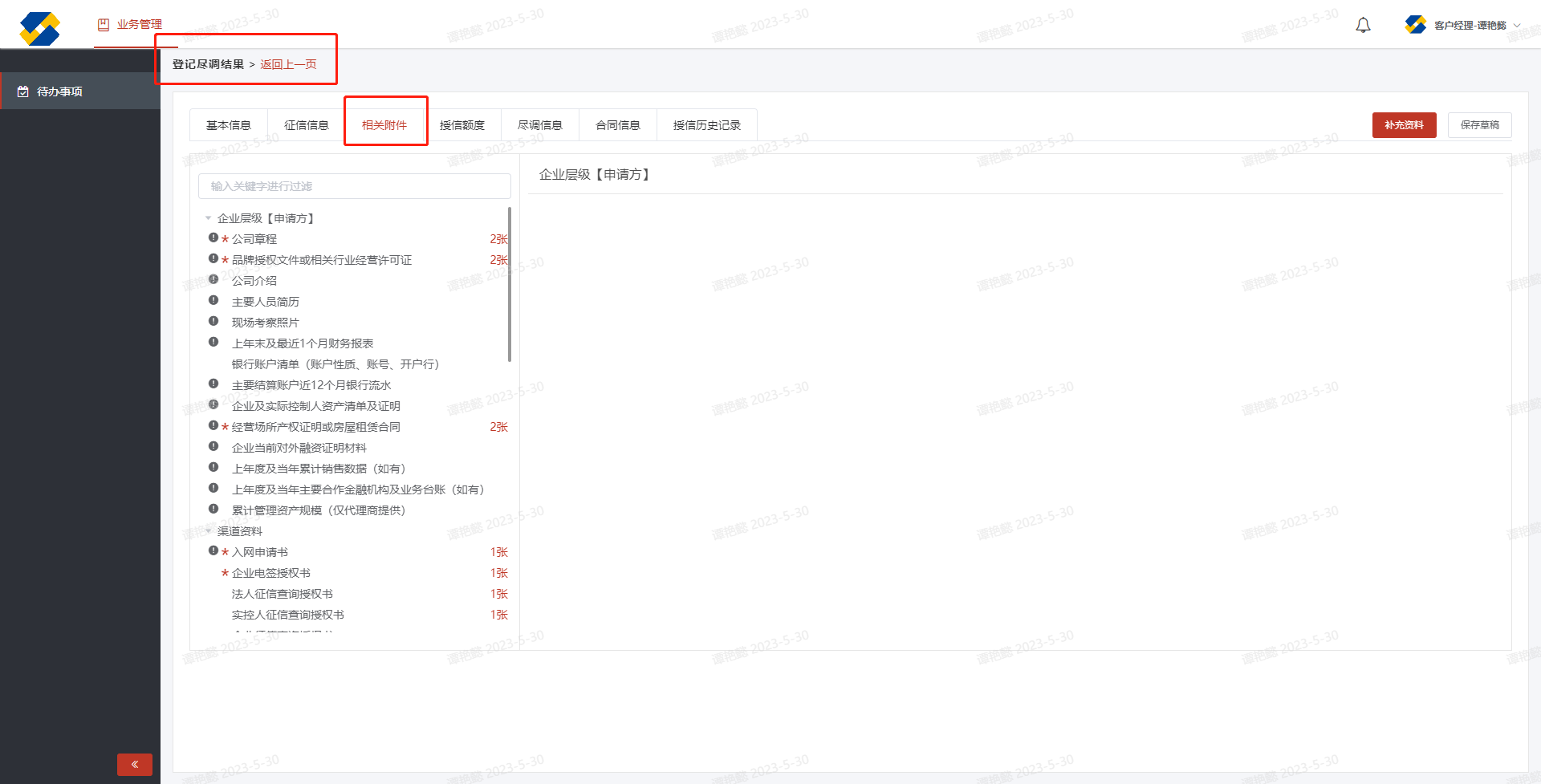Click the 保存草稿 button
The width and height of the screenshot is (1541, 784).
[x=1479, y=125]
